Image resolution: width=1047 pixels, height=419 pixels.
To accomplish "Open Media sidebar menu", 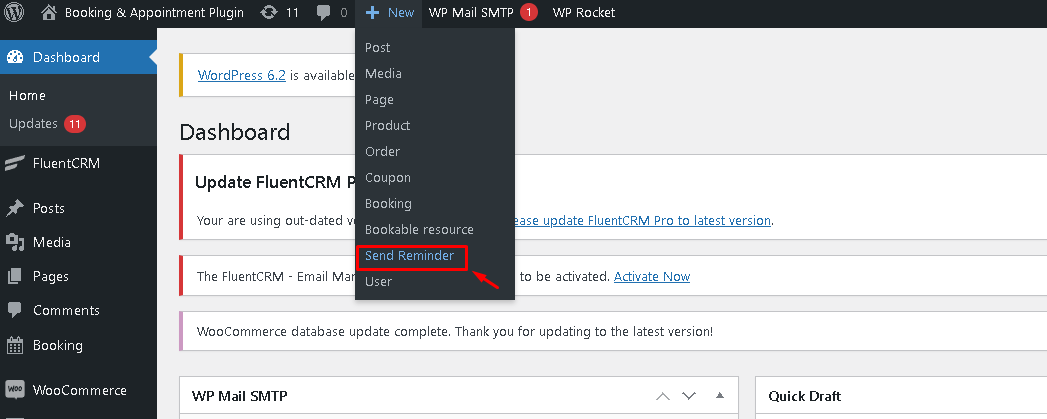I will (78, 243).
